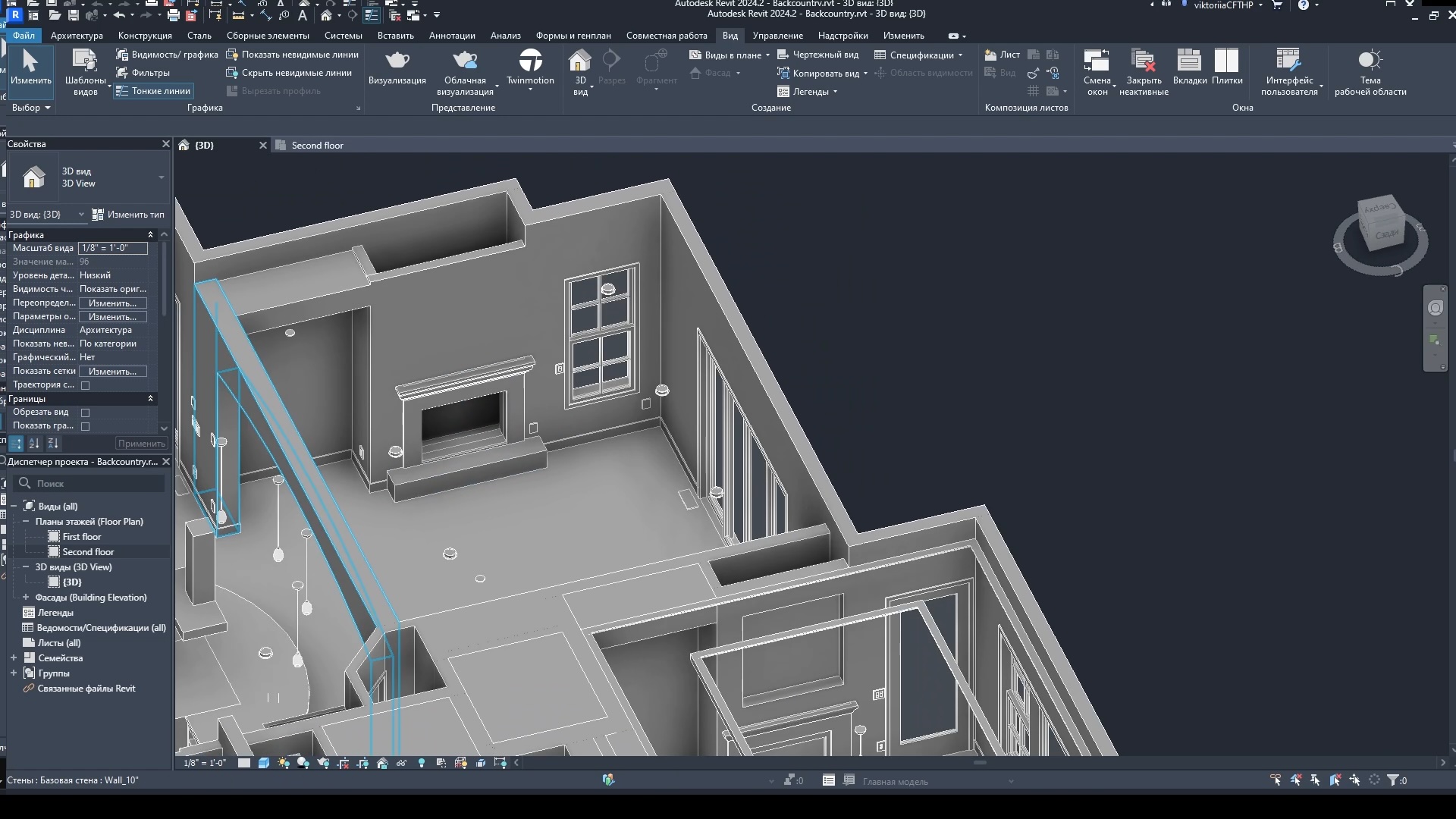Toggle the Thin Lines (Тонкие линии) button
This screenshot has height=819, width=1456.
click(x=153, y=91)
